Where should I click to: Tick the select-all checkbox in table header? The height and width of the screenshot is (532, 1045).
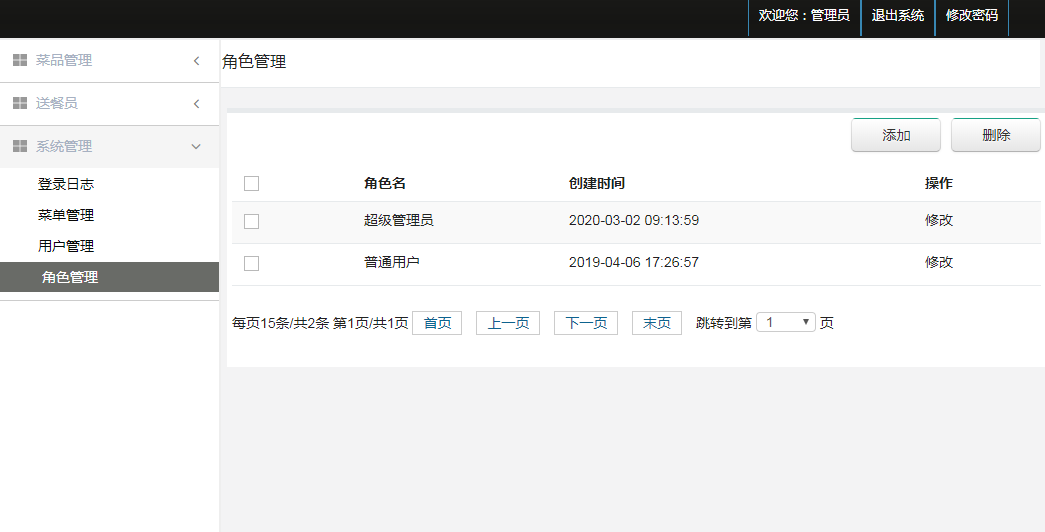(251, 183)
